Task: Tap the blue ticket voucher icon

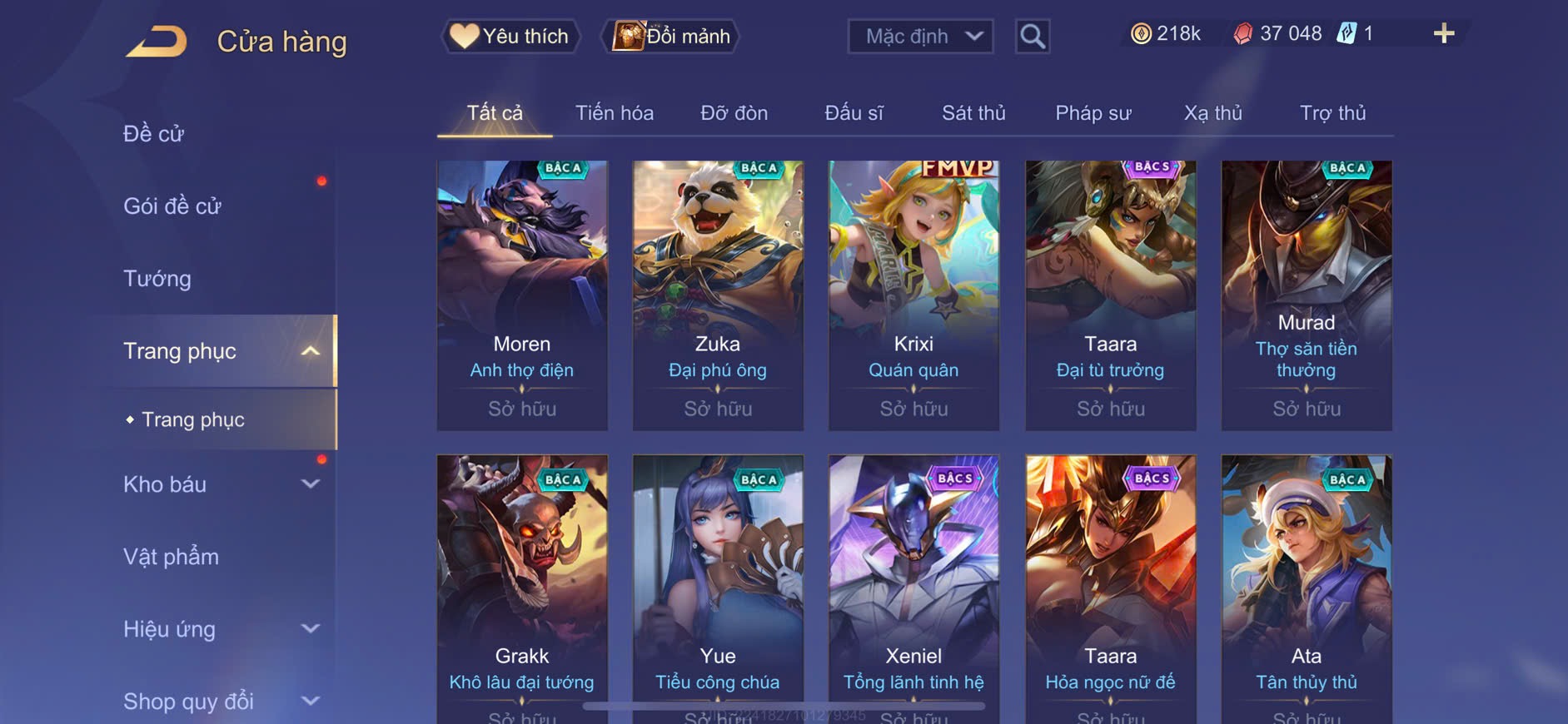Action: (x=1346, y=33)
